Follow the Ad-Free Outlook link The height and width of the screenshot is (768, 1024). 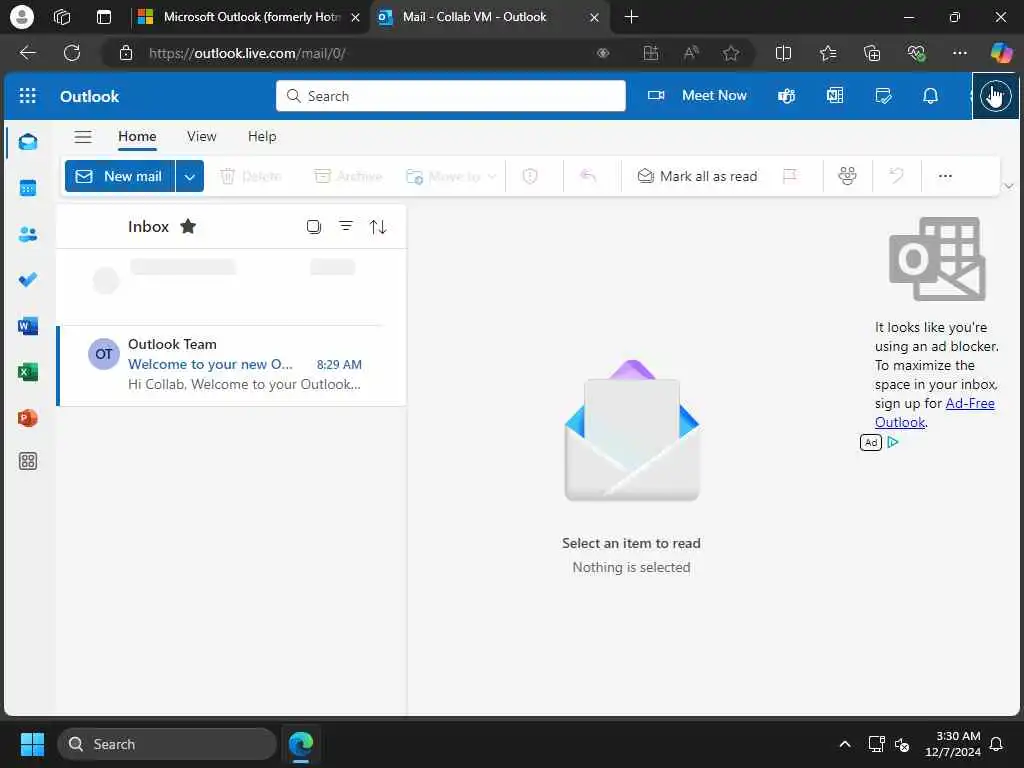coord(935,413)
